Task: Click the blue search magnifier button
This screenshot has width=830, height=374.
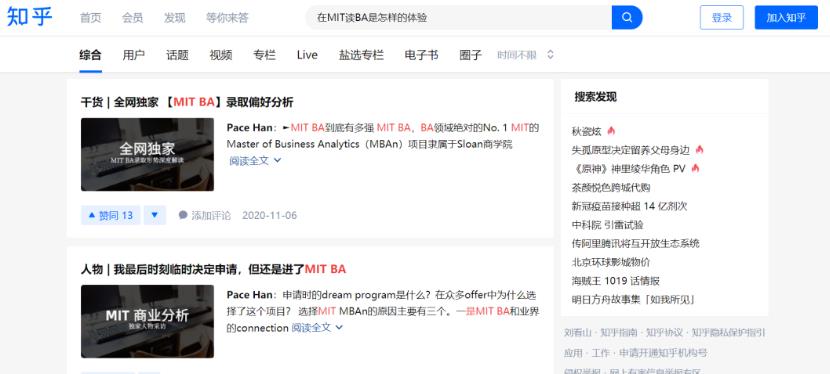Action: 627,17
